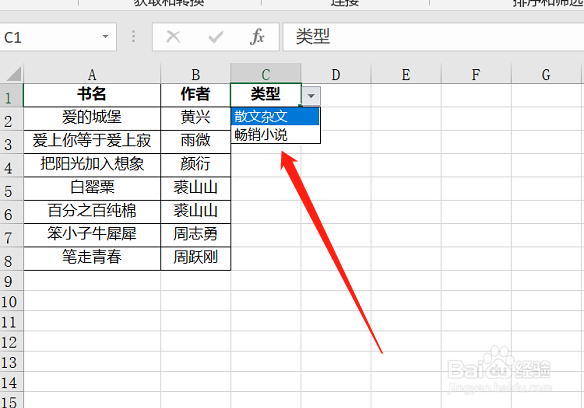Select row 4 header
The height and width of the screenshot is (408, 584).
12,165
